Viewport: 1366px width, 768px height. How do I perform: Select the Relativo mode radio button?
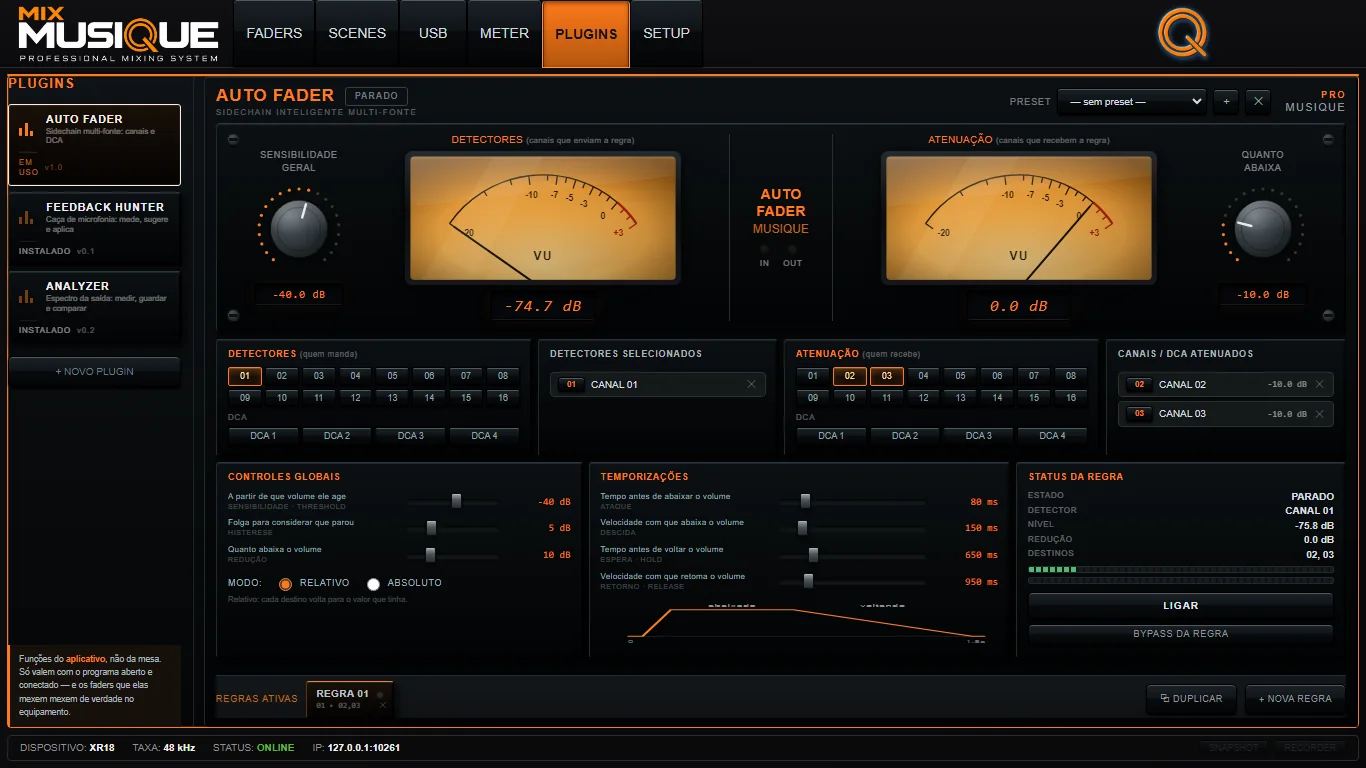[285, 583]
